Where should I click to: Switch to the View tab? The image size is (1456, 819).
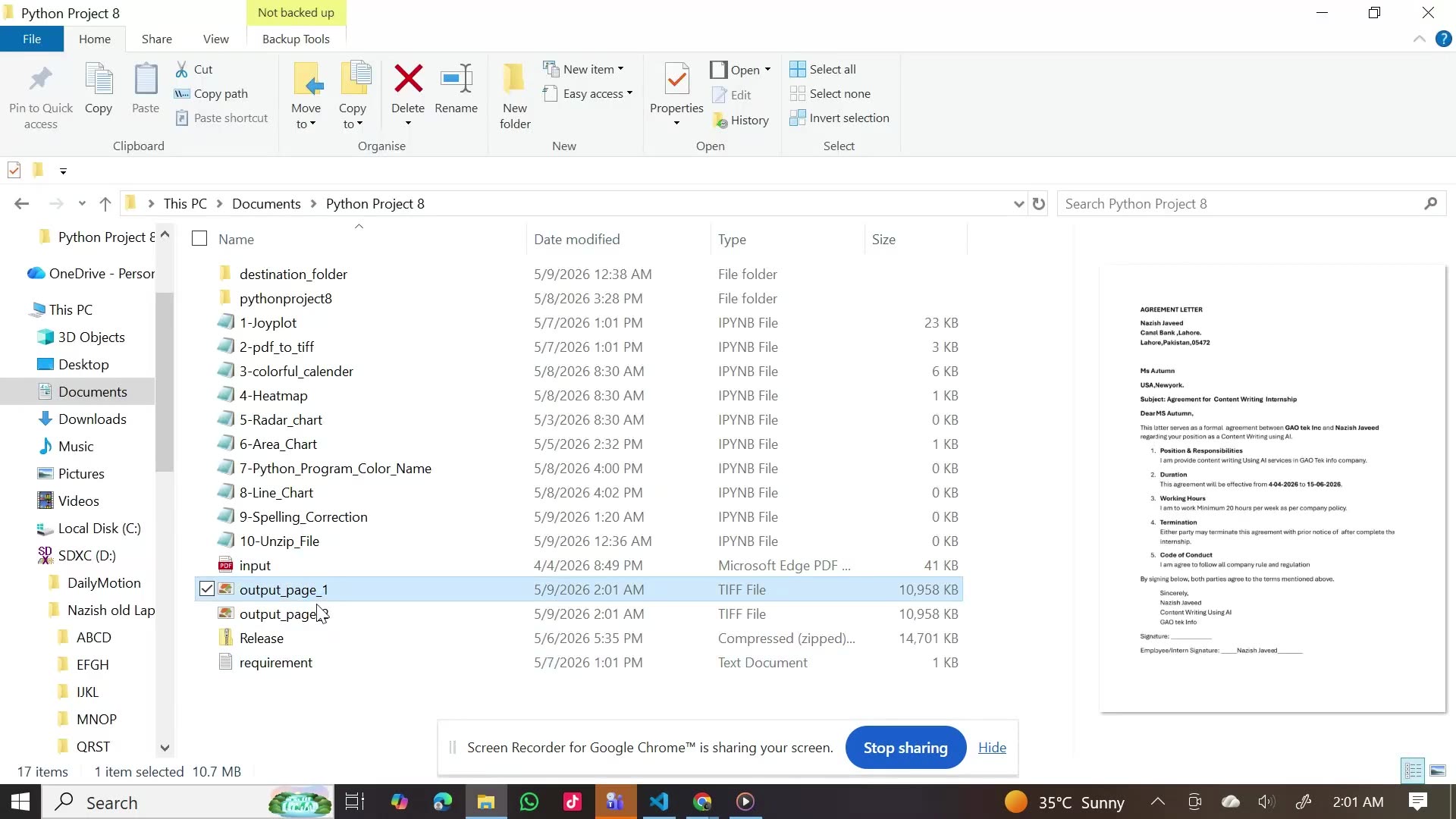(x=216, y=39)
